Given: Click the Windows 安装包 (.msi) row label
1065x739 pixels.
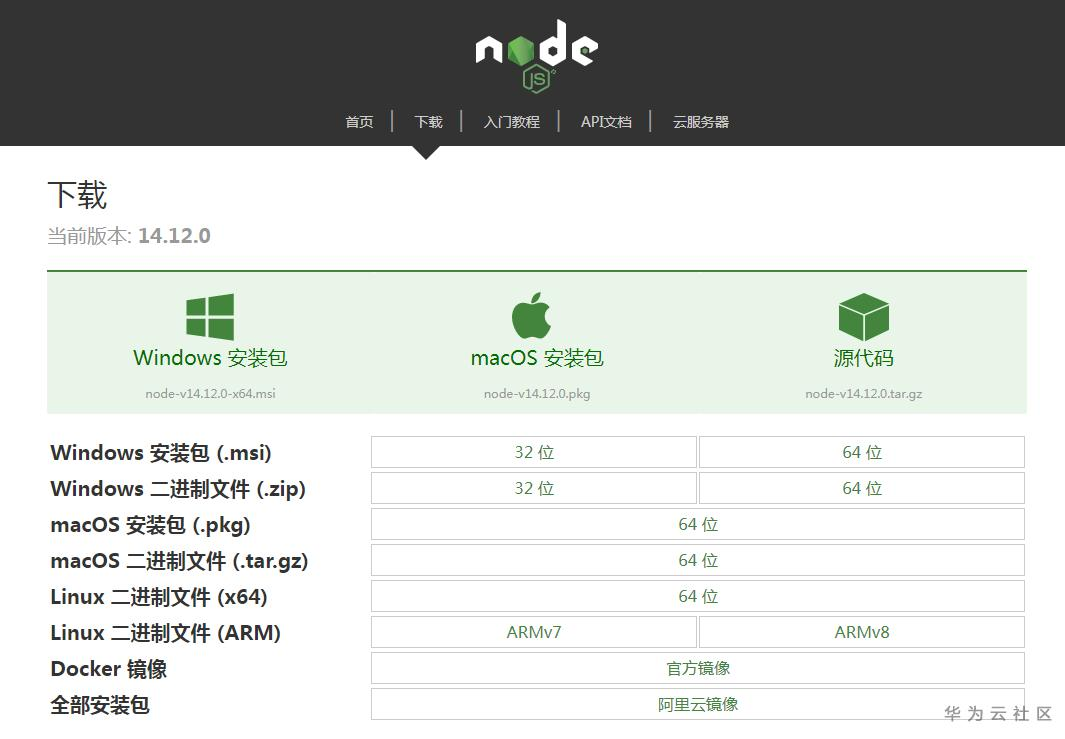Looking at the screenshot, I should pyautogui.click(x=161, y=453).
